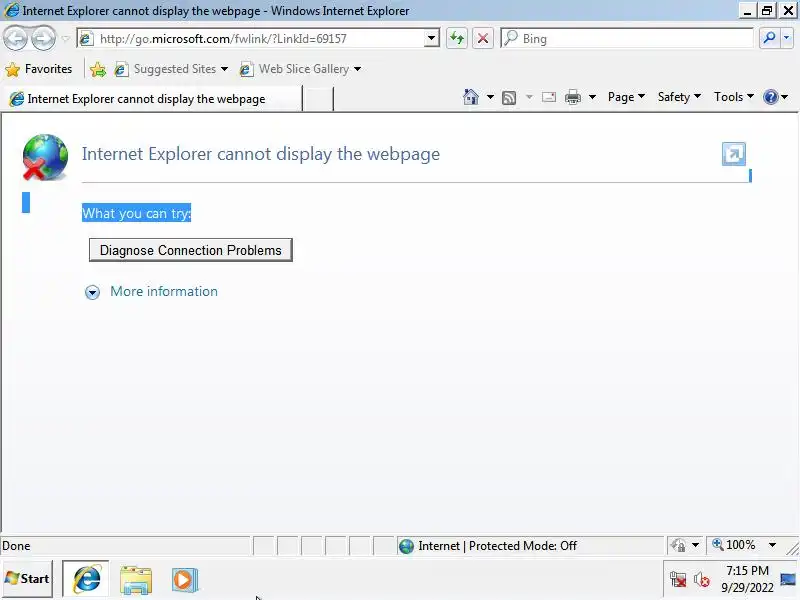
Task: Open zoom level dropdown arrow
Action: [x=772, y=545]
